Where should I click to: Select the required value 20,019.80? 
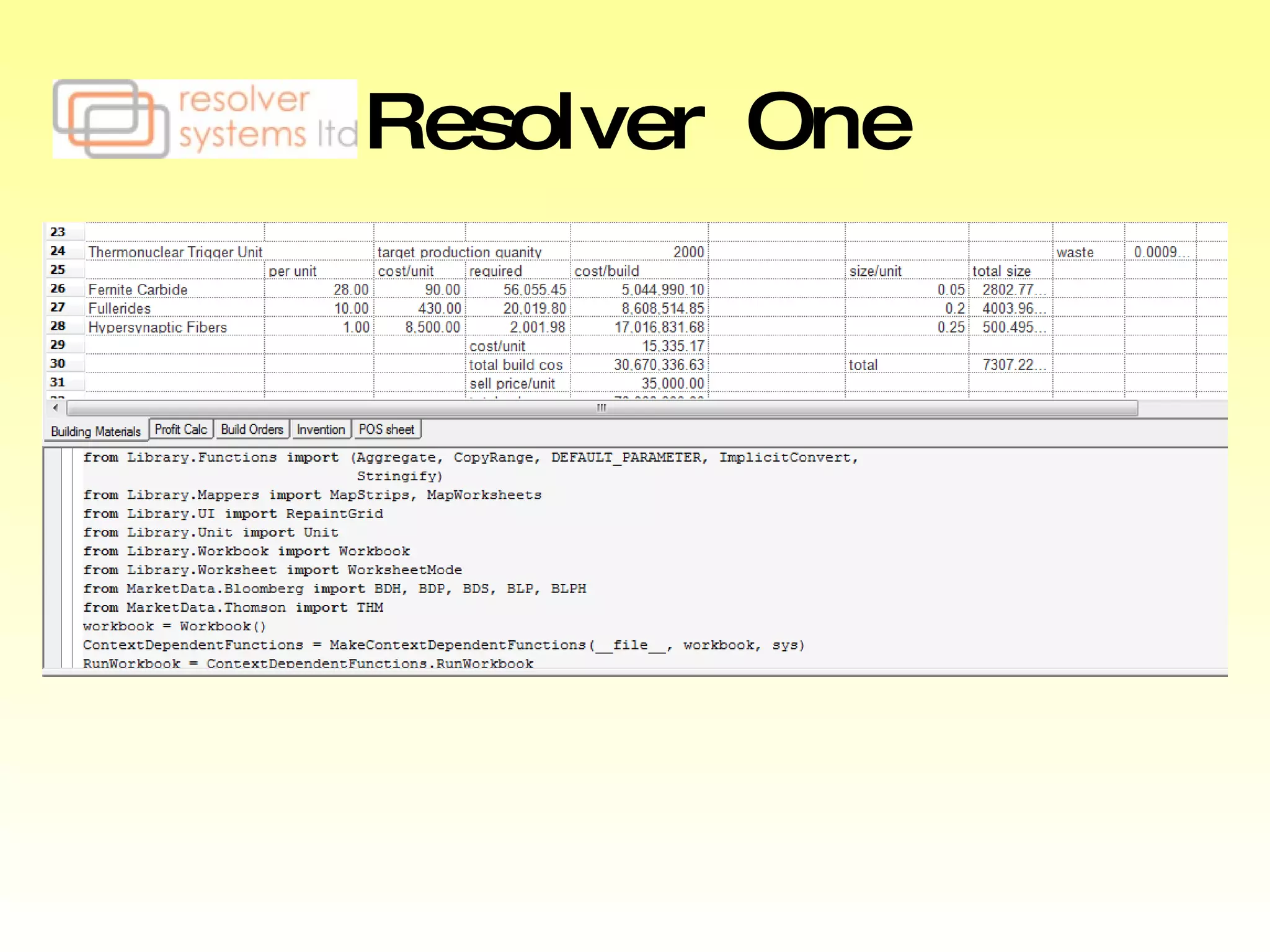(x=517, y=308)
